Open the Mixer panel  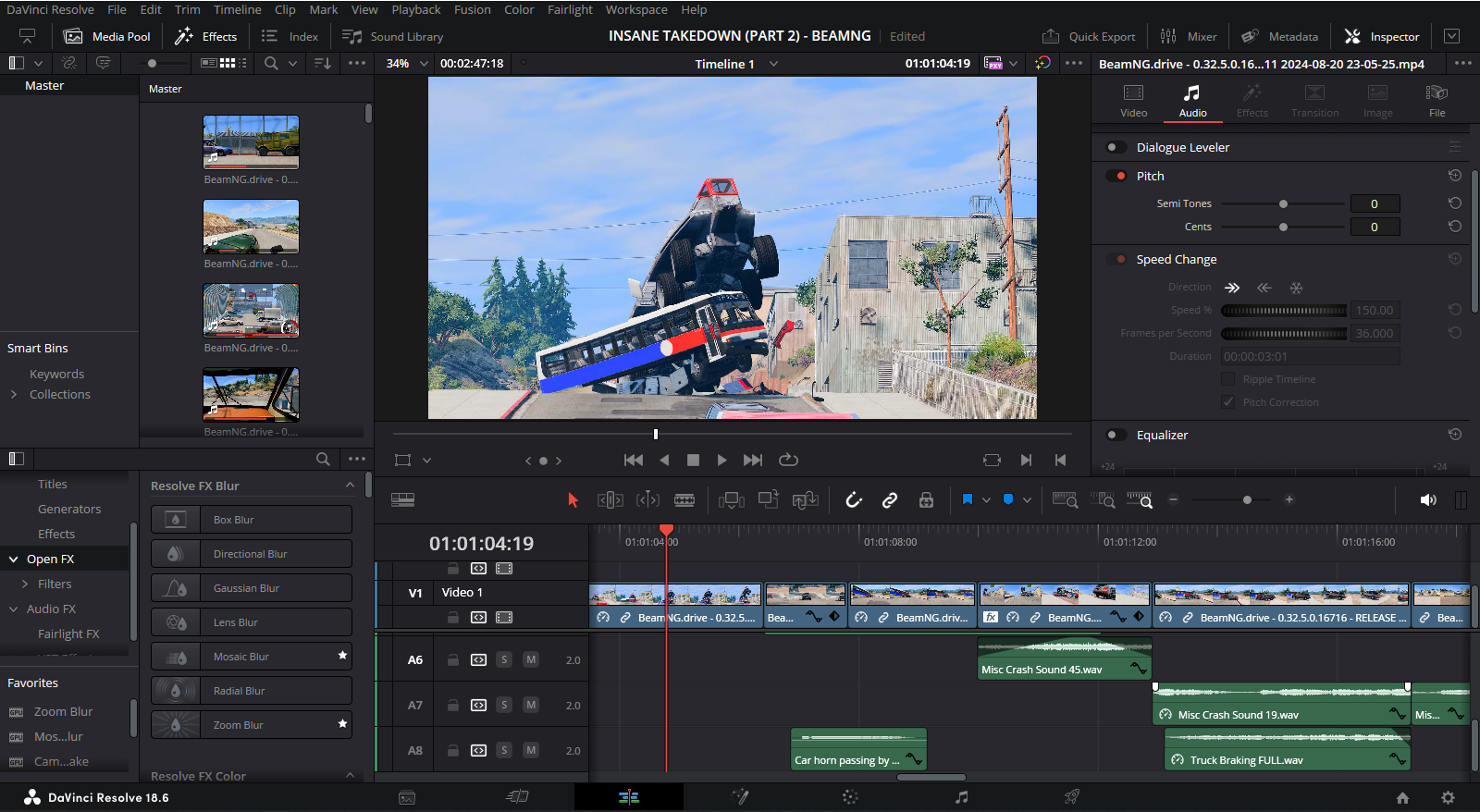tap(1189, 36)
